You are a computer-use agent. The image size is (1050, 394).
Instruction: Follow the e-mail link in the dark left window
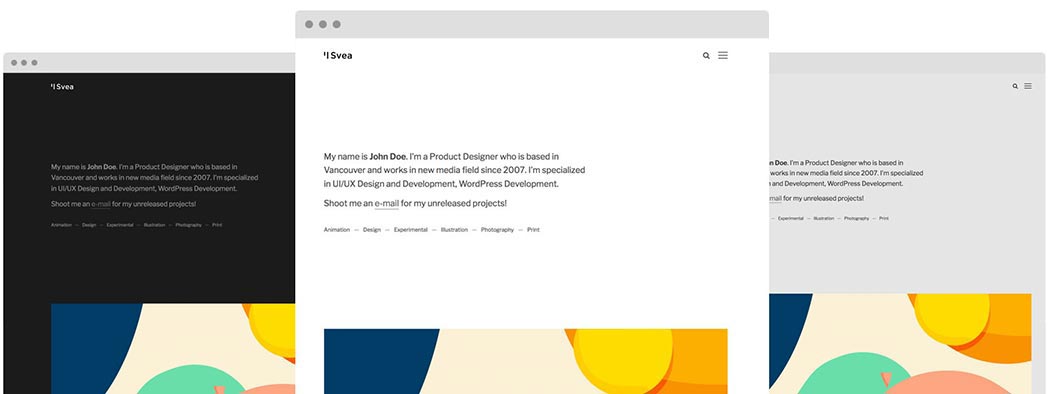coord(100,204)
